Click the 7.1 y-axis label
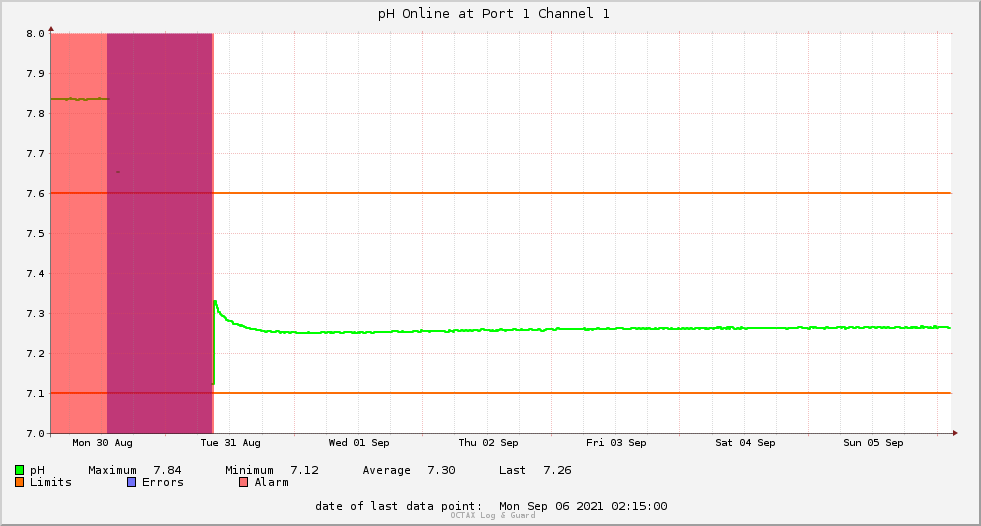Viewport: 981px width, 526px height. coord(36,394)
